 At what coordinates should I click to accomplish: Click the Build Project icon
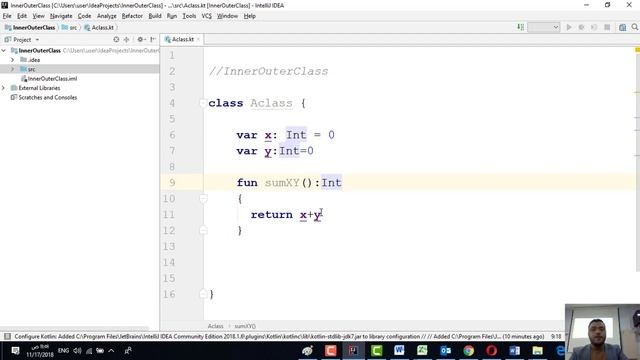(520, 27)
